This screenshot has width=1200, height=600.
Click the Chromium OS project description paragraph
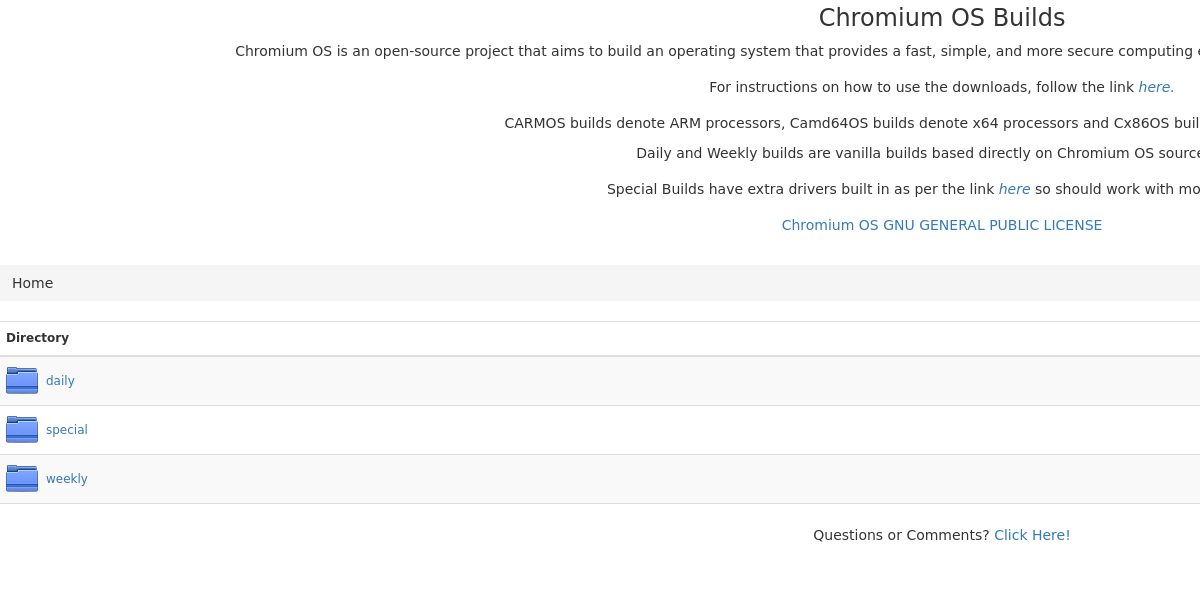717,51
